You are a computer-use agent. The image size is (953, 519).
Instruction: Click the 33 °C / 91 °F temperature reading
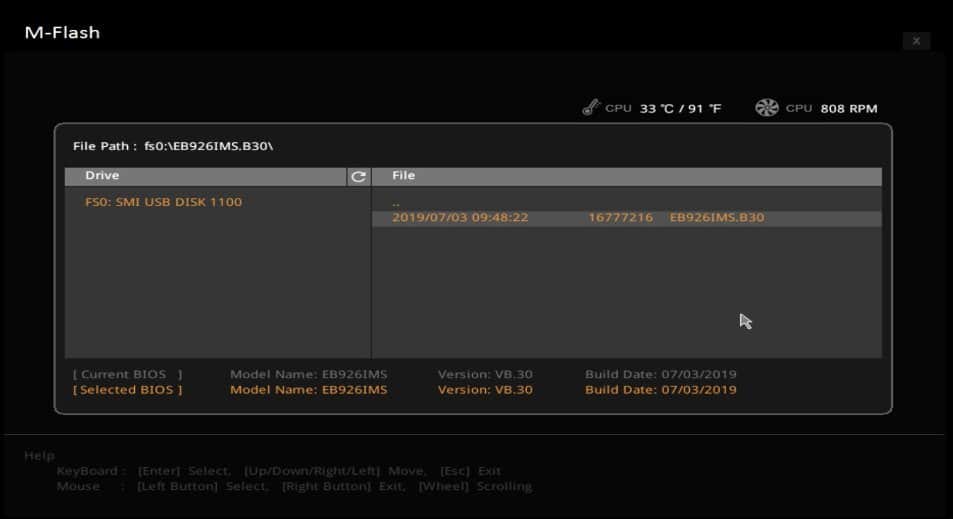click(x=680, y=108)
